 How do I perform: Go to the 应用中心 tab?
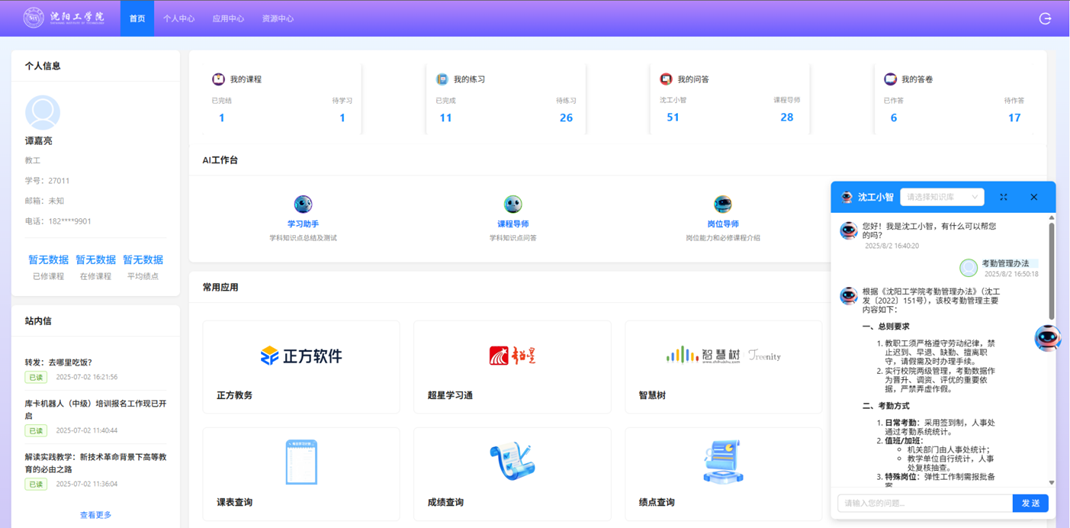pos(228,18)
